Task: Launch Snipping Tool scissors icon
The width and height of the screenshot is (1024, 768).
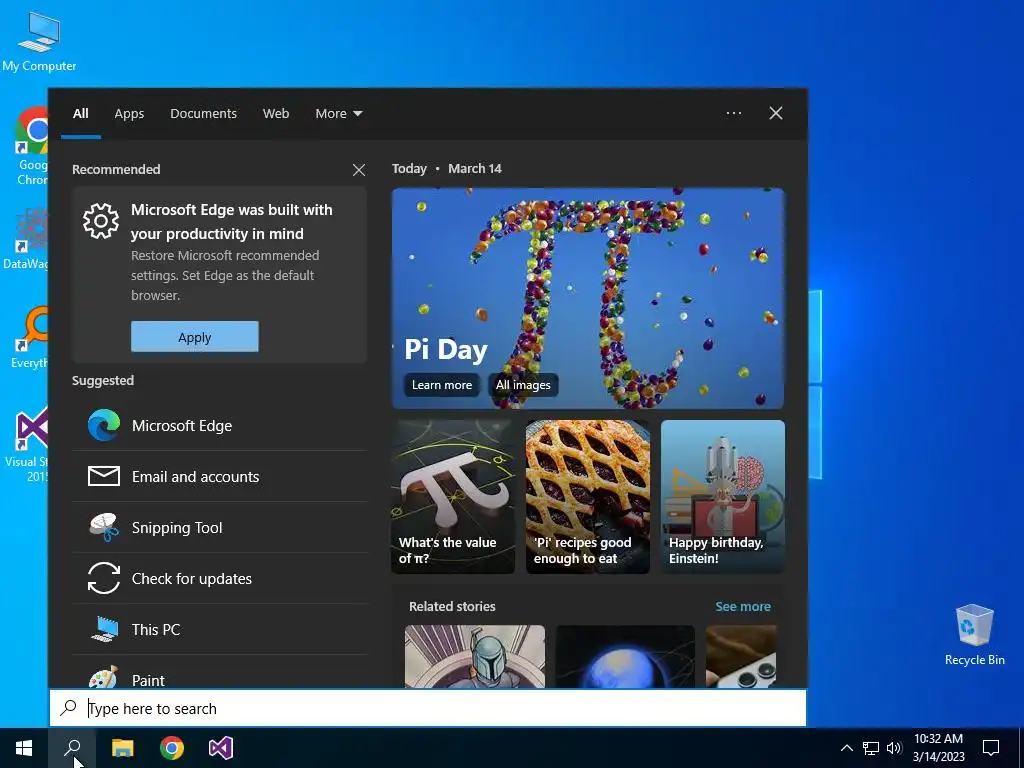Action: tap(104, 528)
